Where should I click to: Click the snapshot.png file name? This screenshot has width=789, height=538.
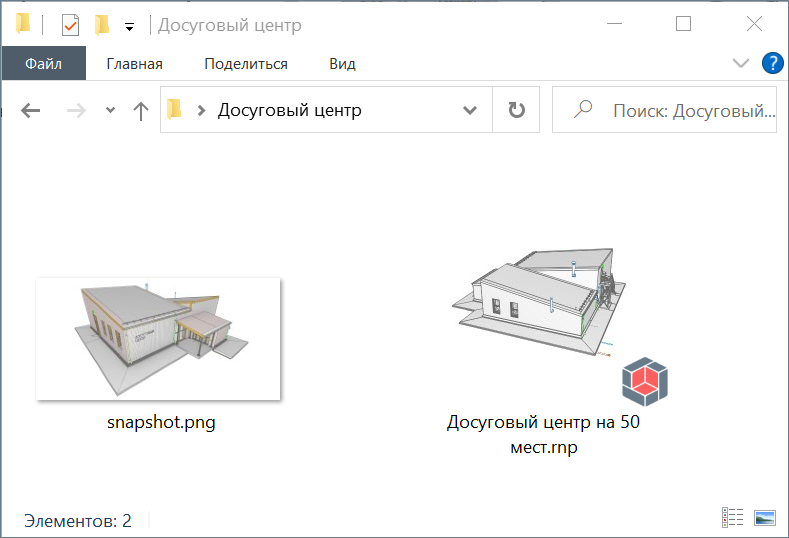pyautogui.click(x=161, y=422)
